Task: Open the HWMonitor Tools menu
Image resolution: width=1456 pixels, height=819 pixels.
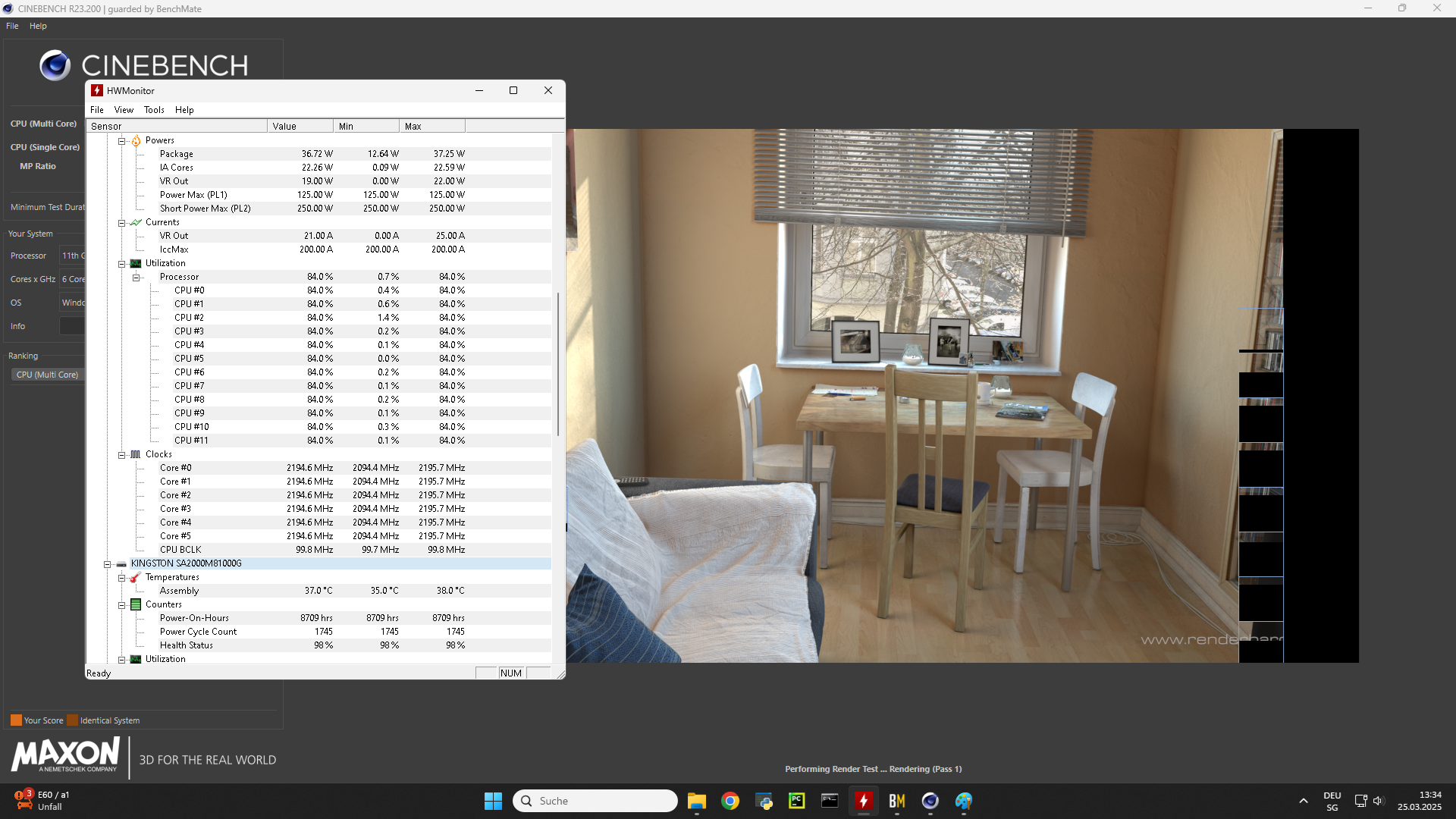Action: pos(154,110)
